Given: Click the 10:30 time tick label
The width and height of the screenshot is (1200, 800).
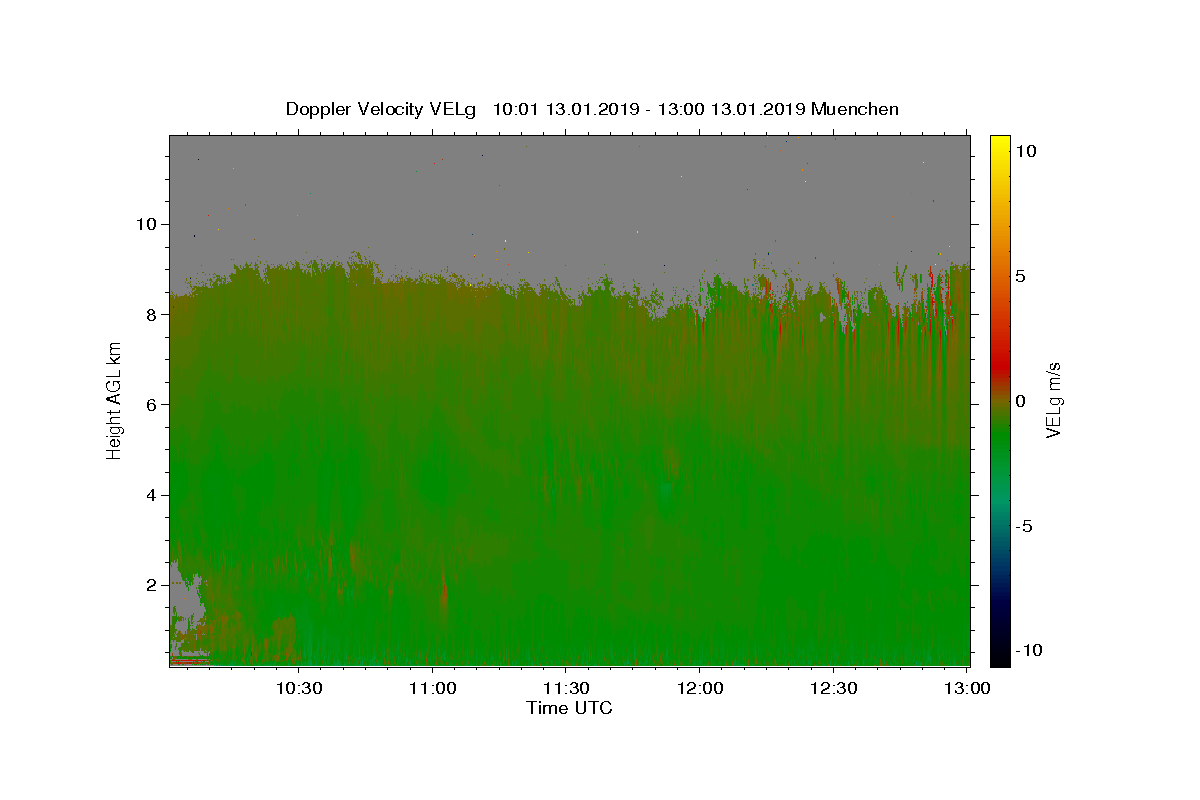Looking at the screenshot, I should (298, 688).
